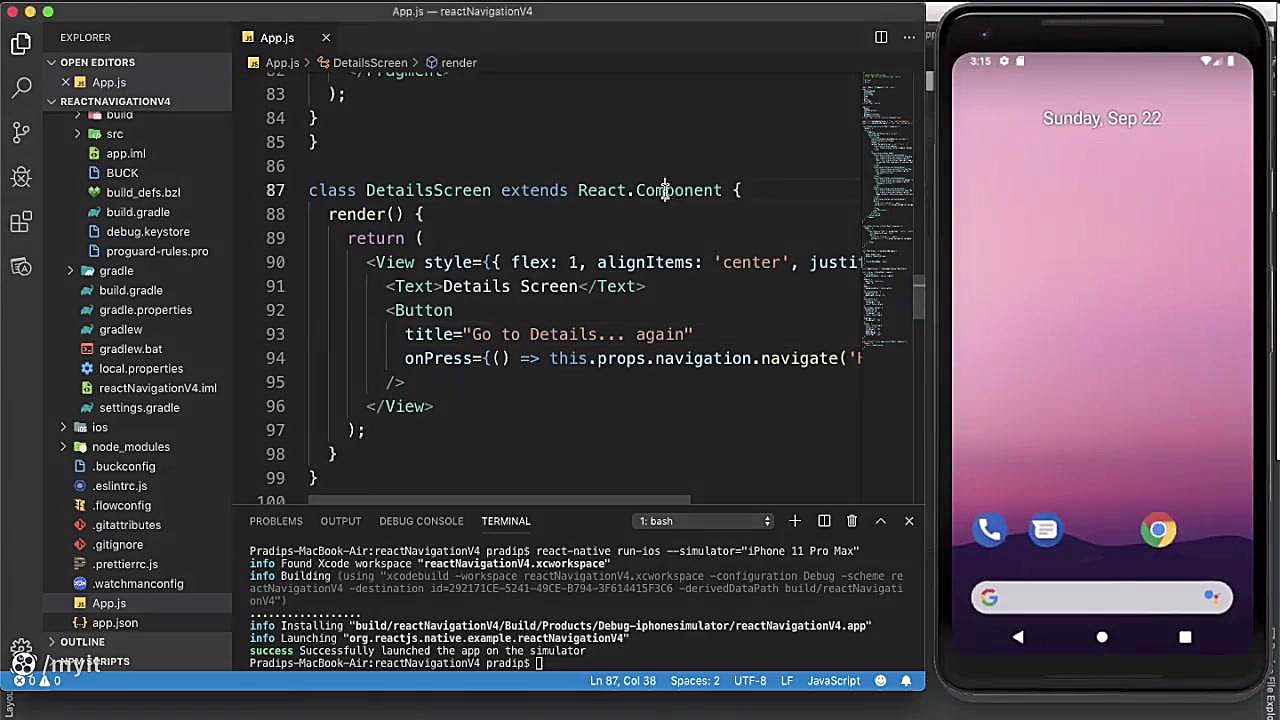Expand the OUTLINE section in the sidebar
Viewport: 1280px width, 720px height.
point(82,641)
